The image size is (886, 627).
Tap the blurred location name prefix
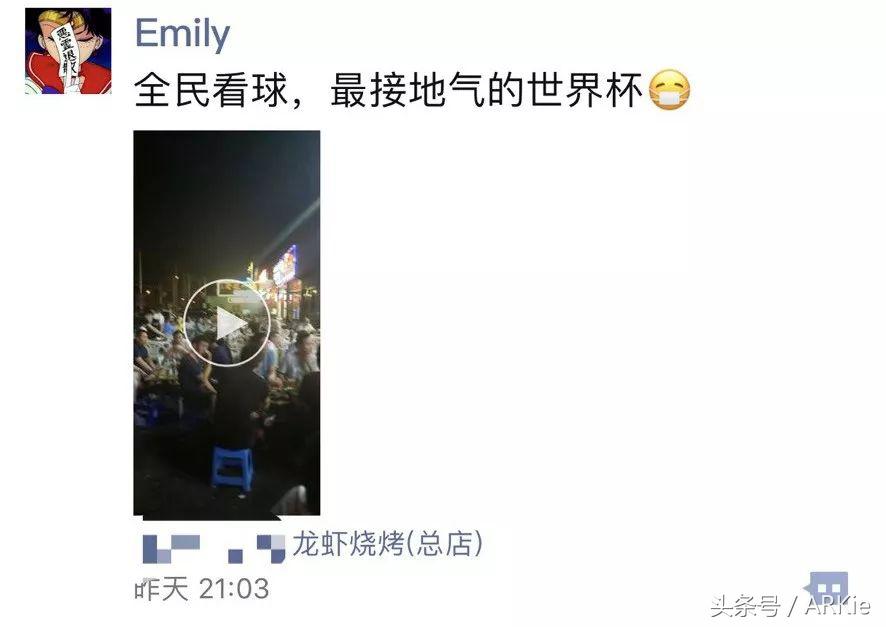(x=214, y=548)
